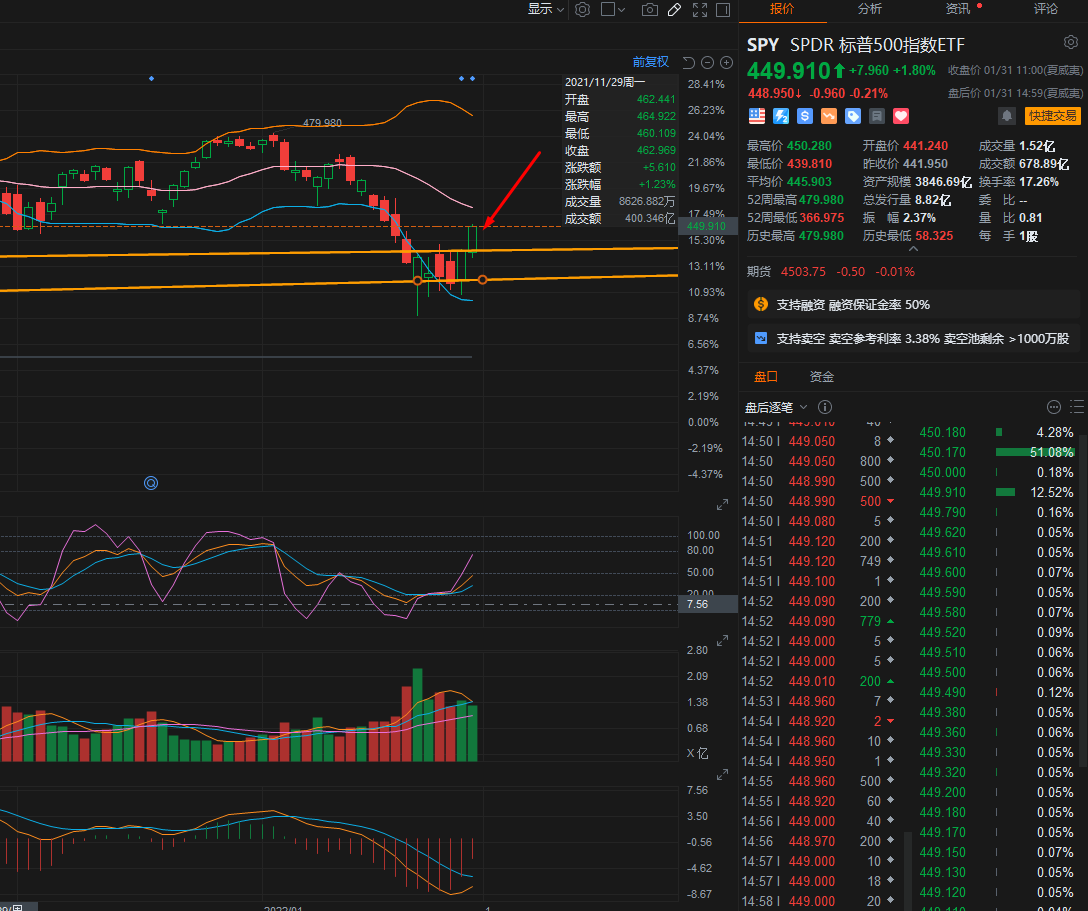Expand the volume indicator pane
The width and height of the screenshot is (1088, 911).
(722, 774)
